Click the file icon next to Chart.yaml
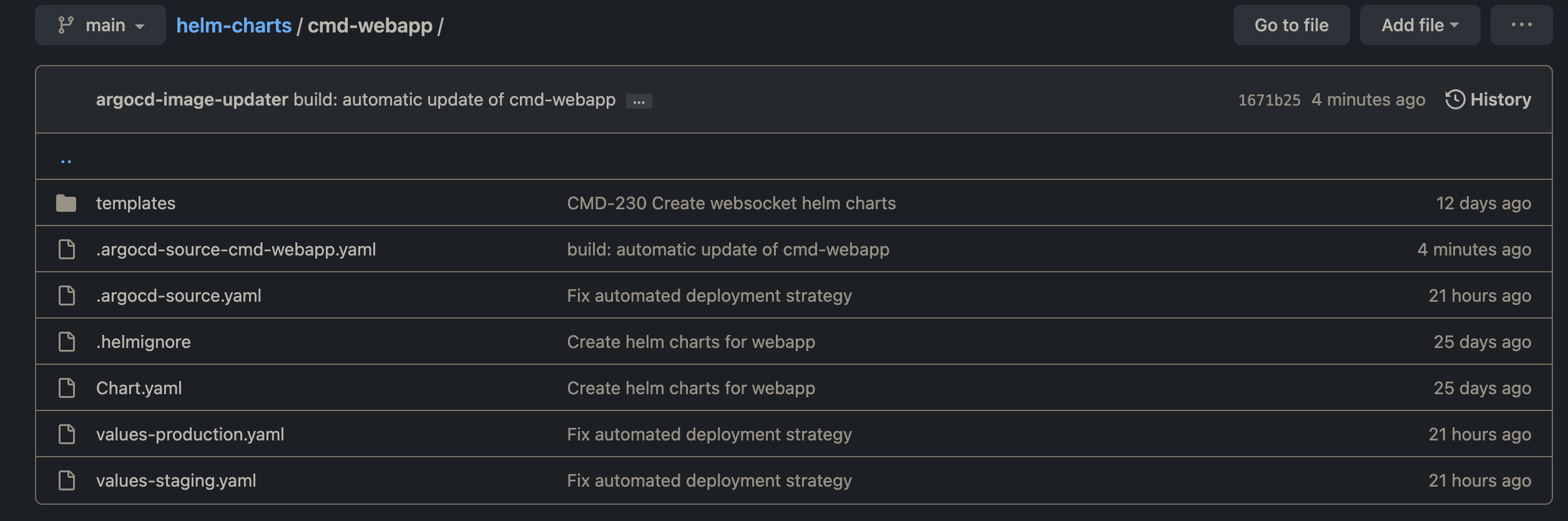Viewport: 1568px width, 521px height. [x=66, y=387]
